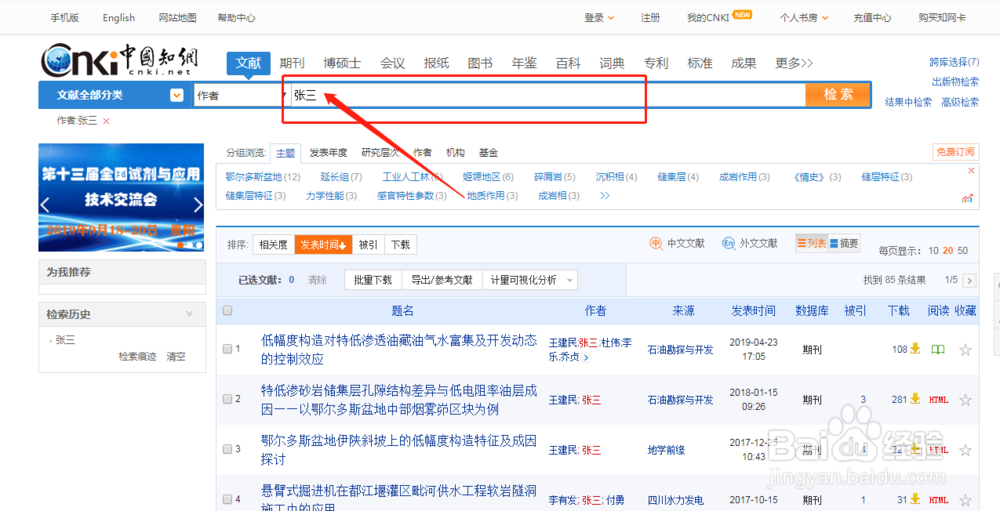Open 张三 in search history
Screen dimensions: 1000x511
click(65, 341)
